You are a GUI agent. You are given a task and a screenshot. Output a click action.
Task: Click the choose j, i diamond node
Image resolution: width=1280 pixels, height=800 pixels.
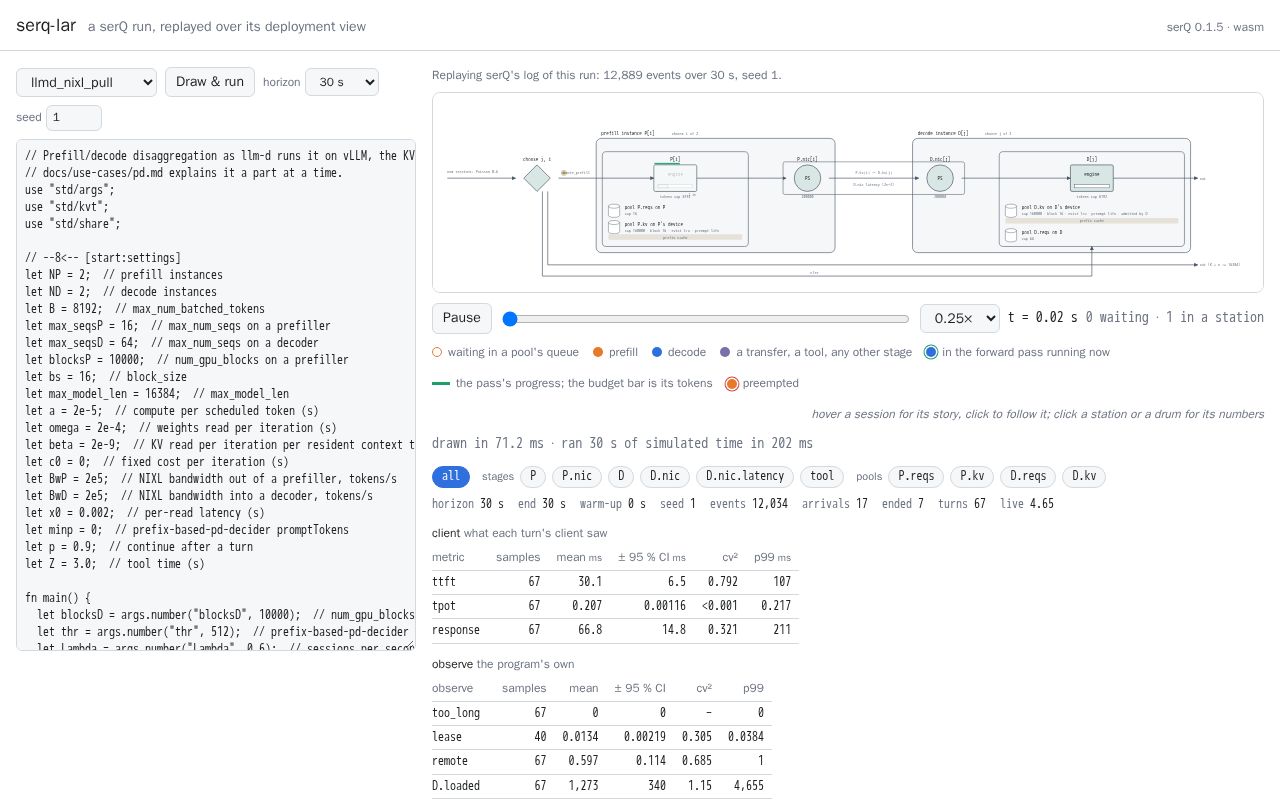[537, 178]
